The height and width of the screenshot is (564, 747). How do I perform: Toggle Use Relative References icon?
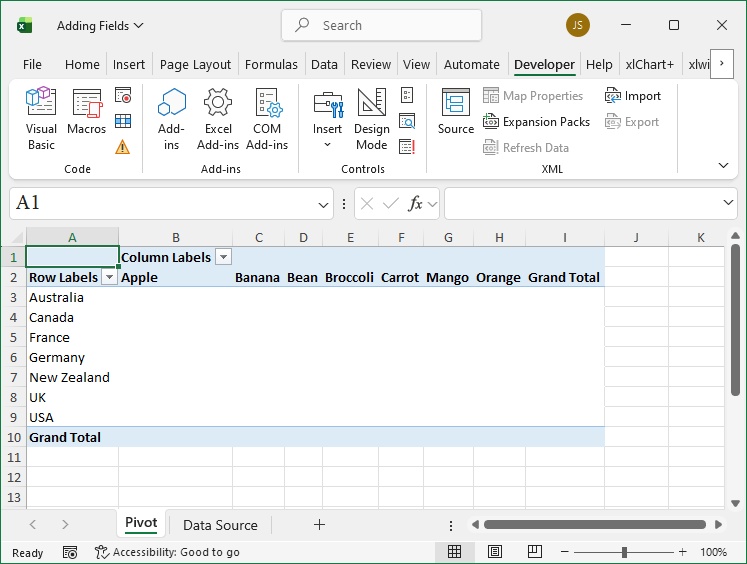click(x=123, y=121)
